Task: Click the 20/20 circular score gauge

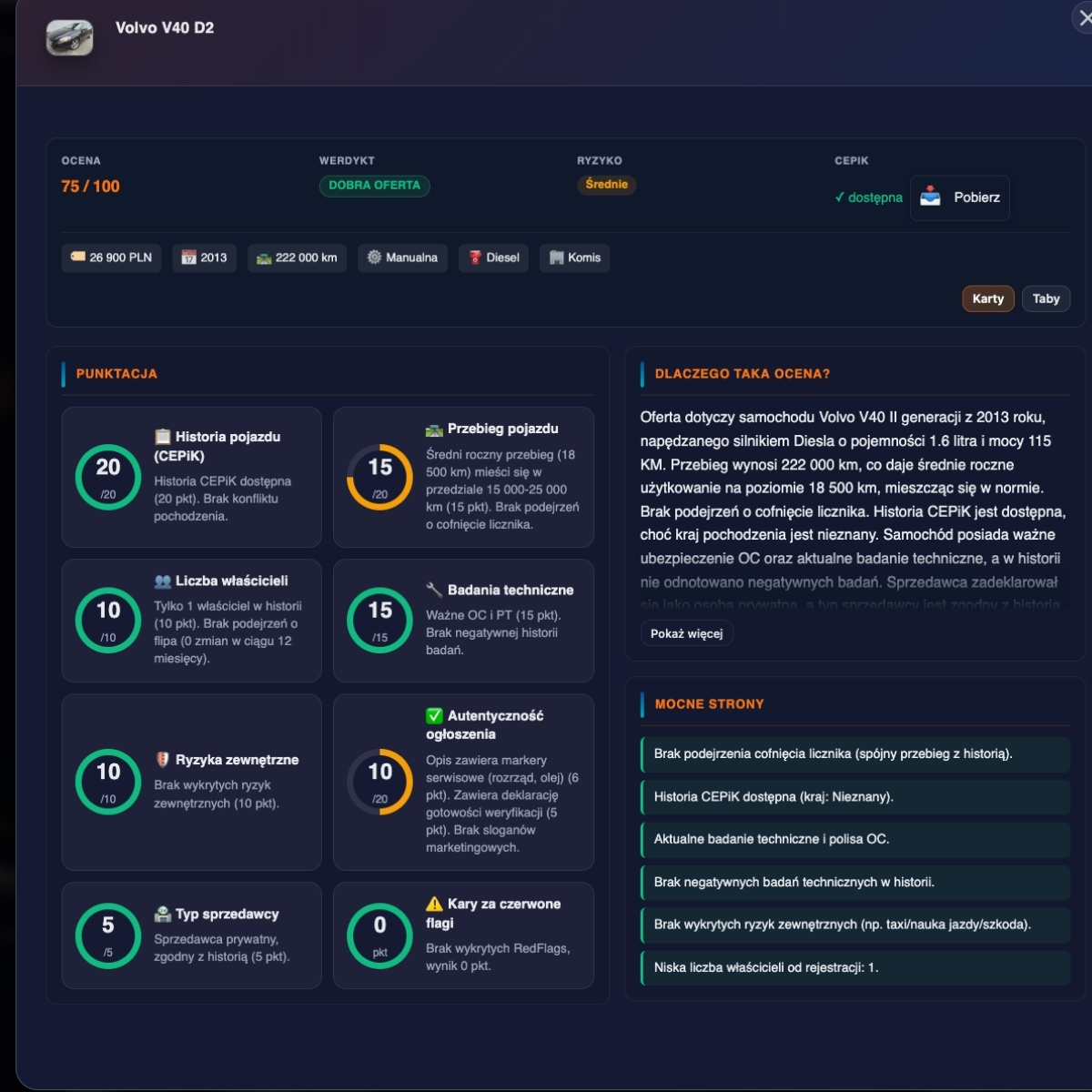Action: (108, 477)
